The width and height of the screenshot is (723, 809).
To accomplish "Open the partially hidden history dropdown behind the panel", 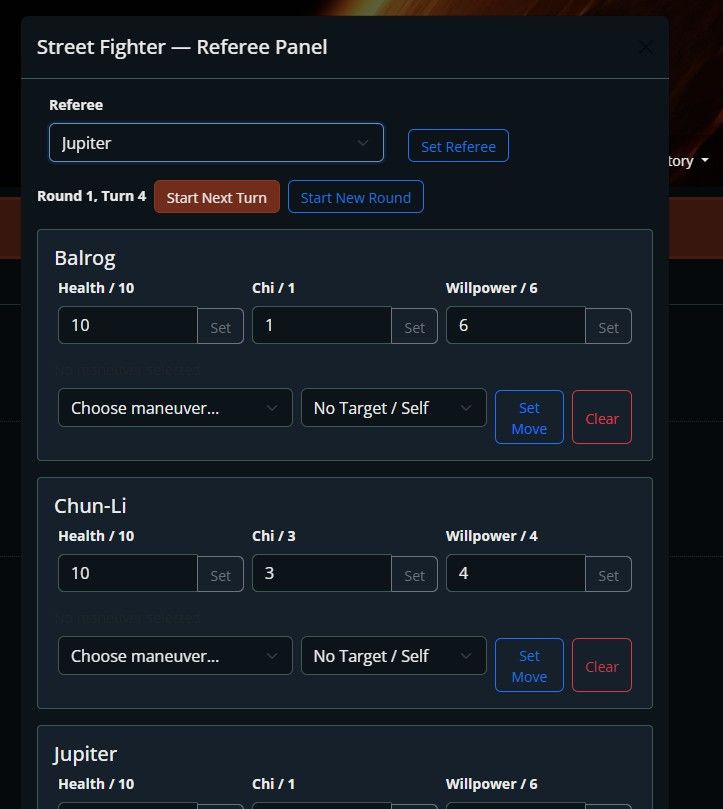I will 689,161.
